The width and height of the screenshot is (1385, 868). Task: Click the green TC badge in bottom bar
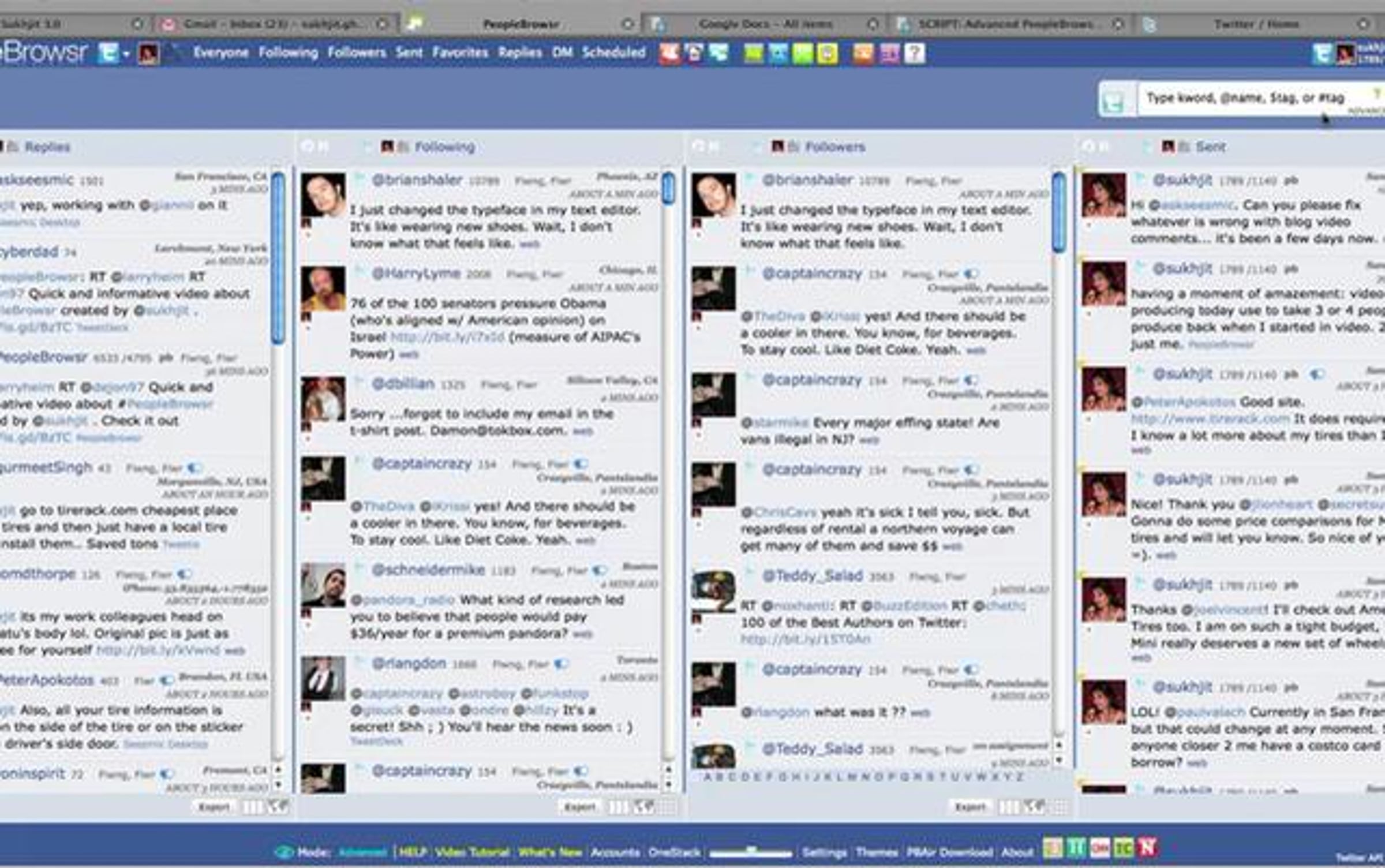pyautogui.click(x=1123, y=847)
